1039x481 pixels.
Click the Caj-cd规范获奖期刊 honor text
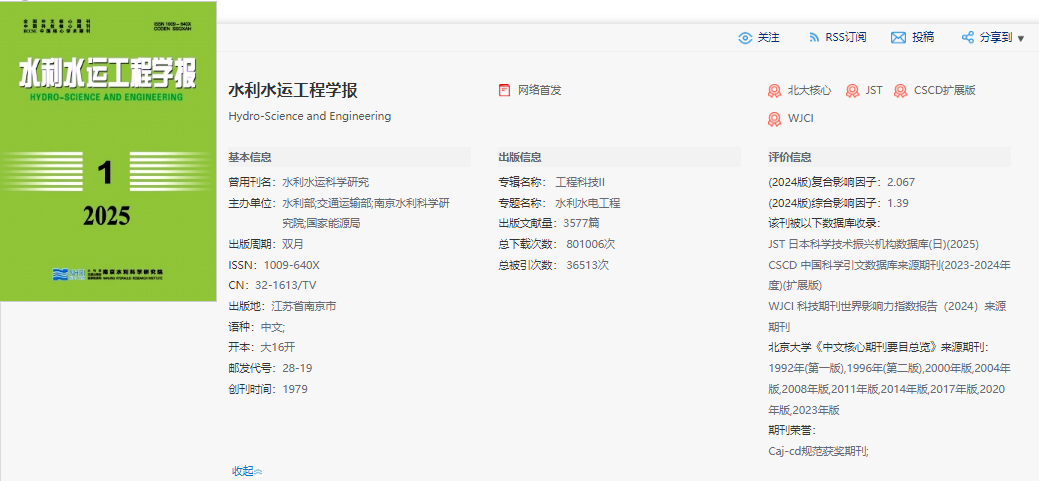[818, 451]
